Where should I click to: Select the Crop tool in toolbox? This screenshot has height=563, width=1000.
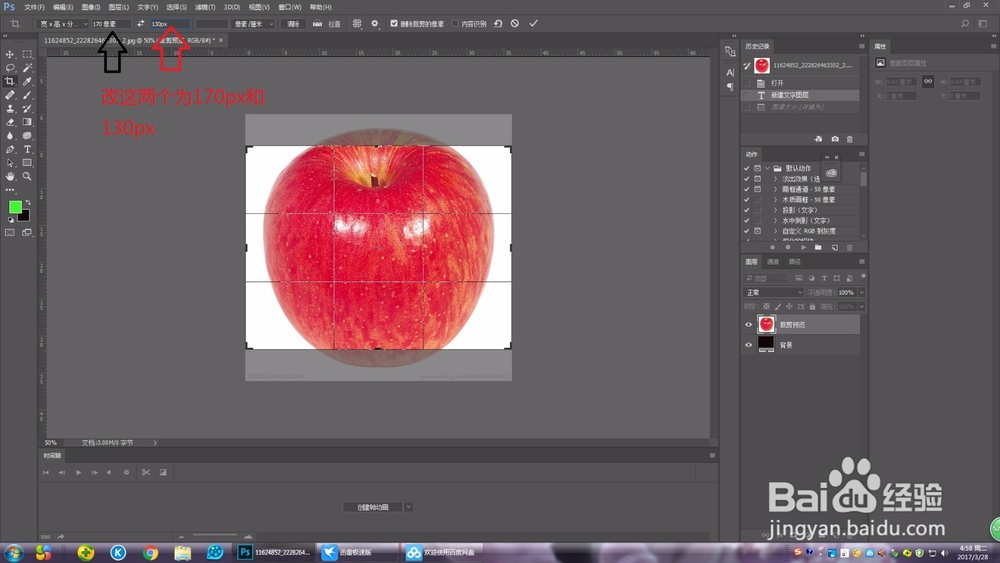click(10, 81)
